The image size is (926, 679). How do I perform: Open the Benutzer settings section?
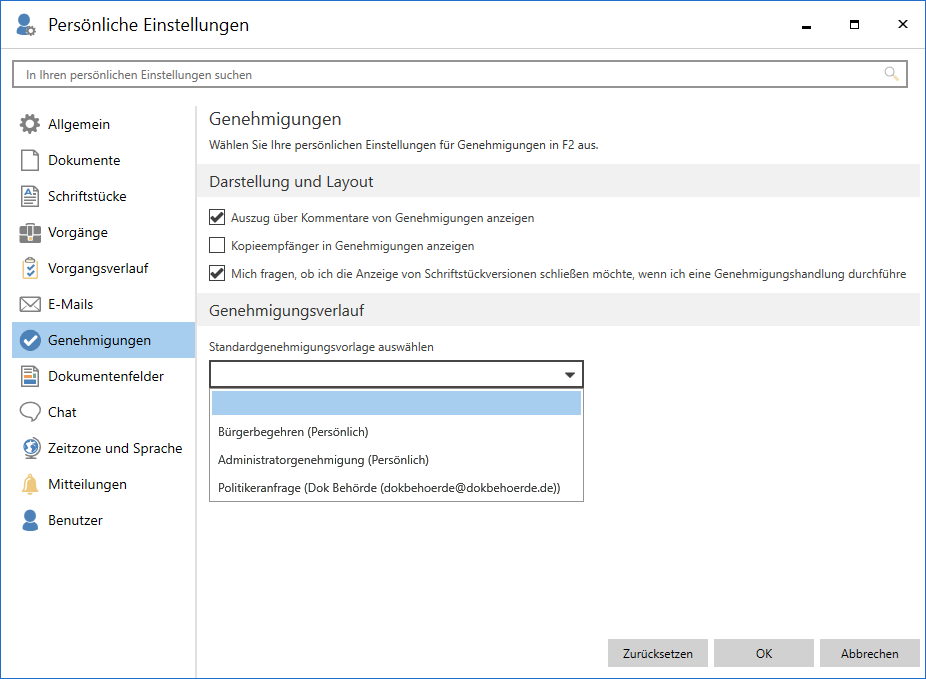pyautogui.click(x=75, y=521)
